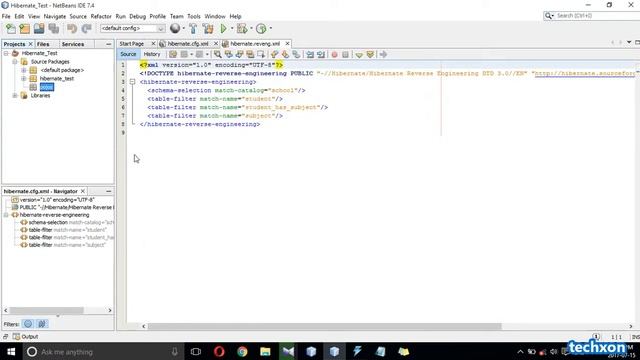Collapse the hibernate-reverse-engineering code fold
The width and height of the screenshot is (640, 360).
[132, 82]
